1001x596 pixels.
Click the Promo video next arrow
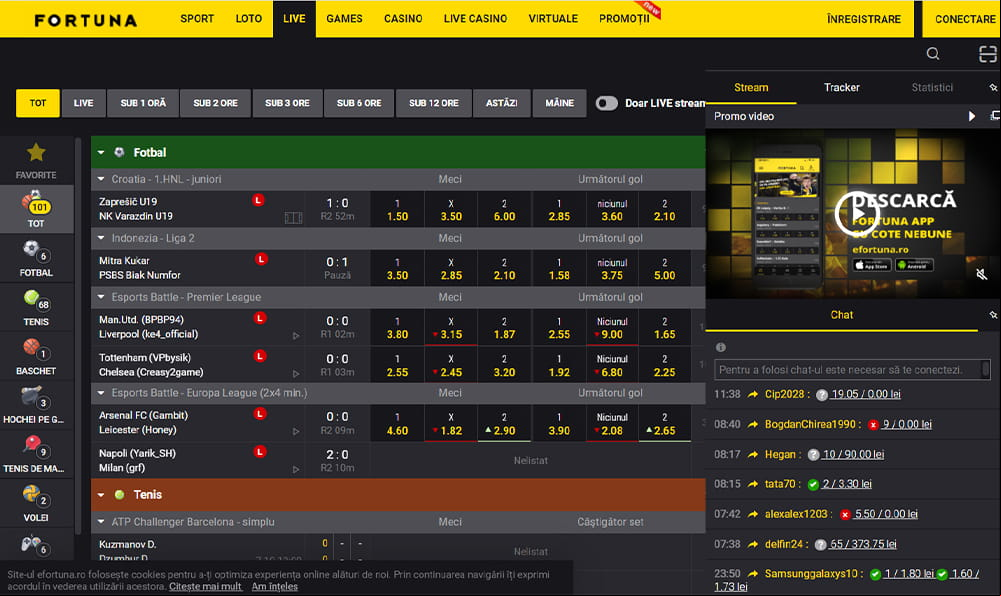[x=972, y=116]
